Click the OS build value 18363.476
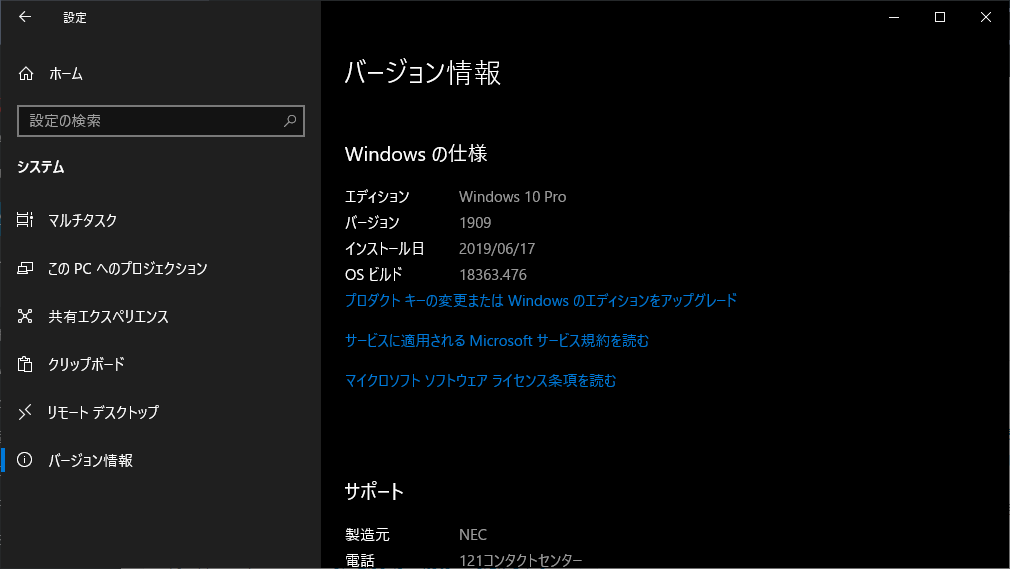Screen dimensions: 1010x569 (493, 275)
